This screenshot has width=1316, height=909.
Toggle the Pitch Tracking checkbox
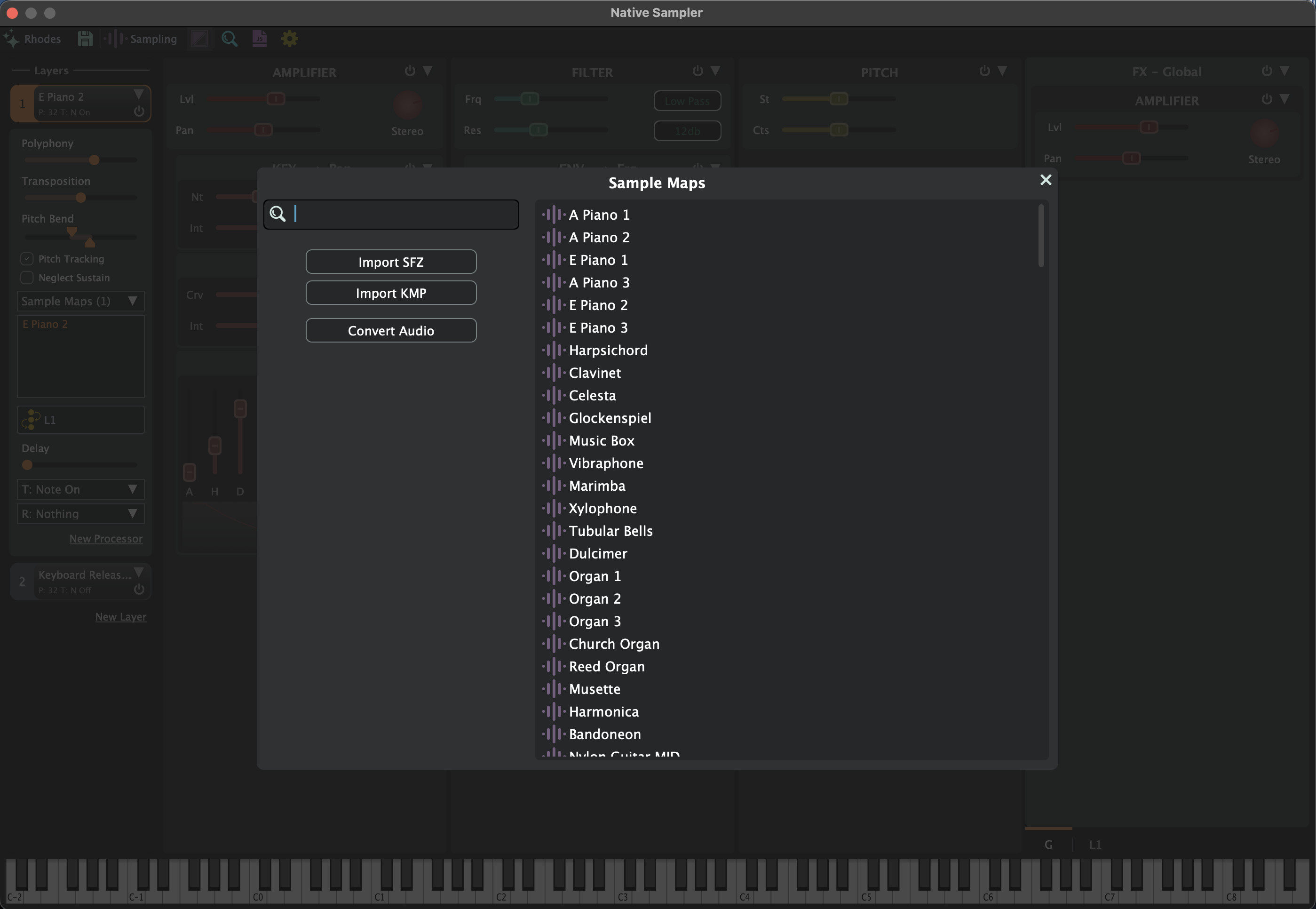(x=27, y=259)
